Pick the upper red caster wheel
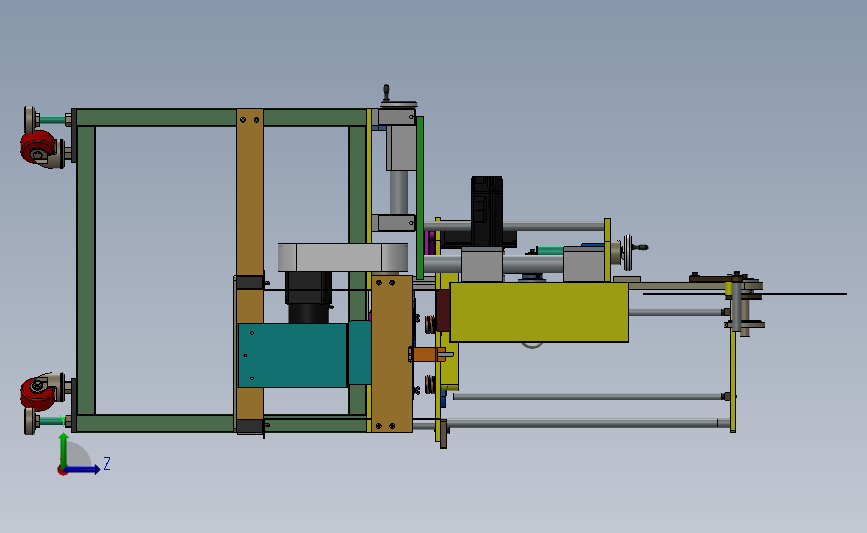867x533 pixels. (38, 147)
